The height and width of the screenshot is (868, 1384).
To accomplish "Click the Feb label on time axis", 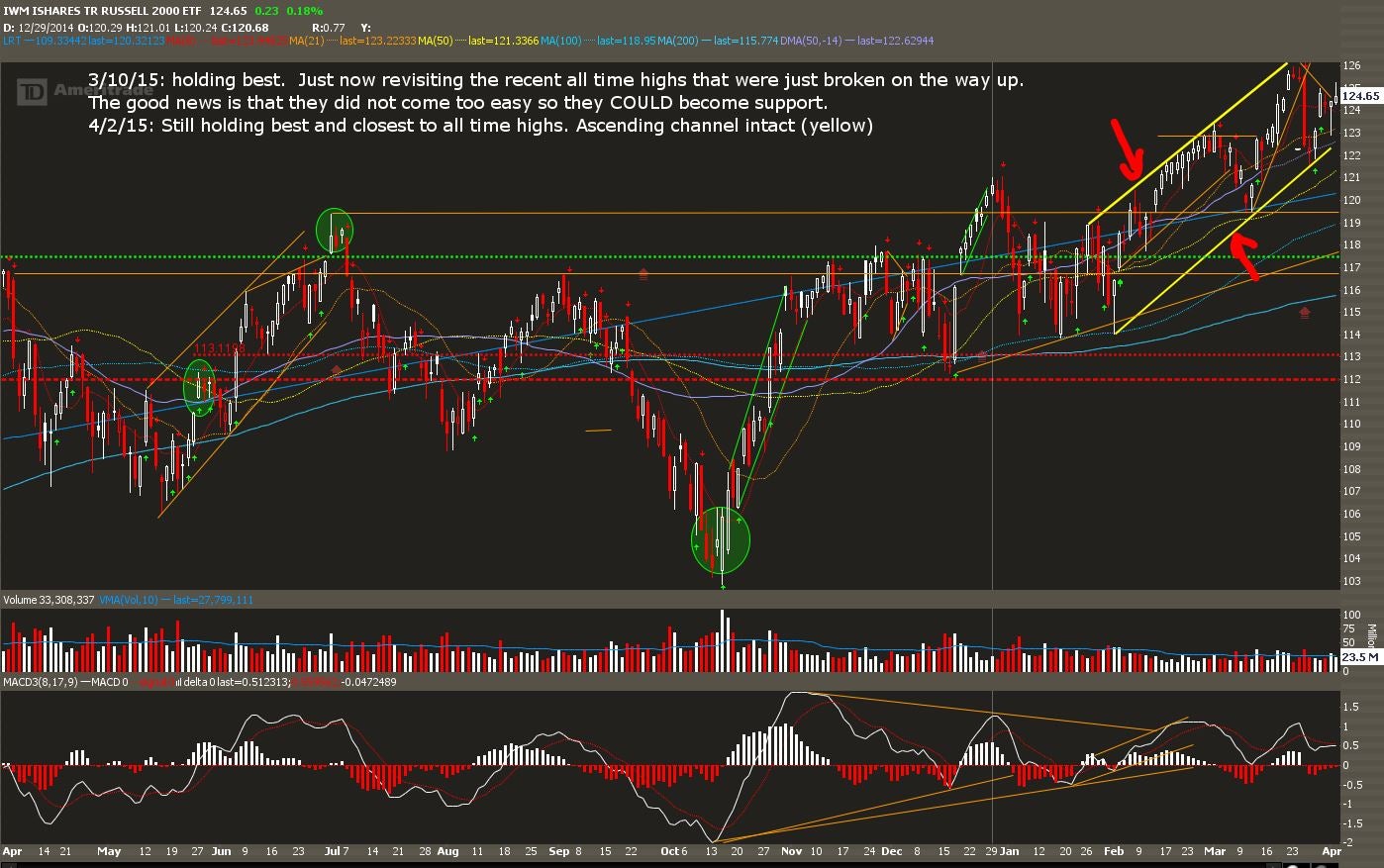I will [x=1114, y=851].
